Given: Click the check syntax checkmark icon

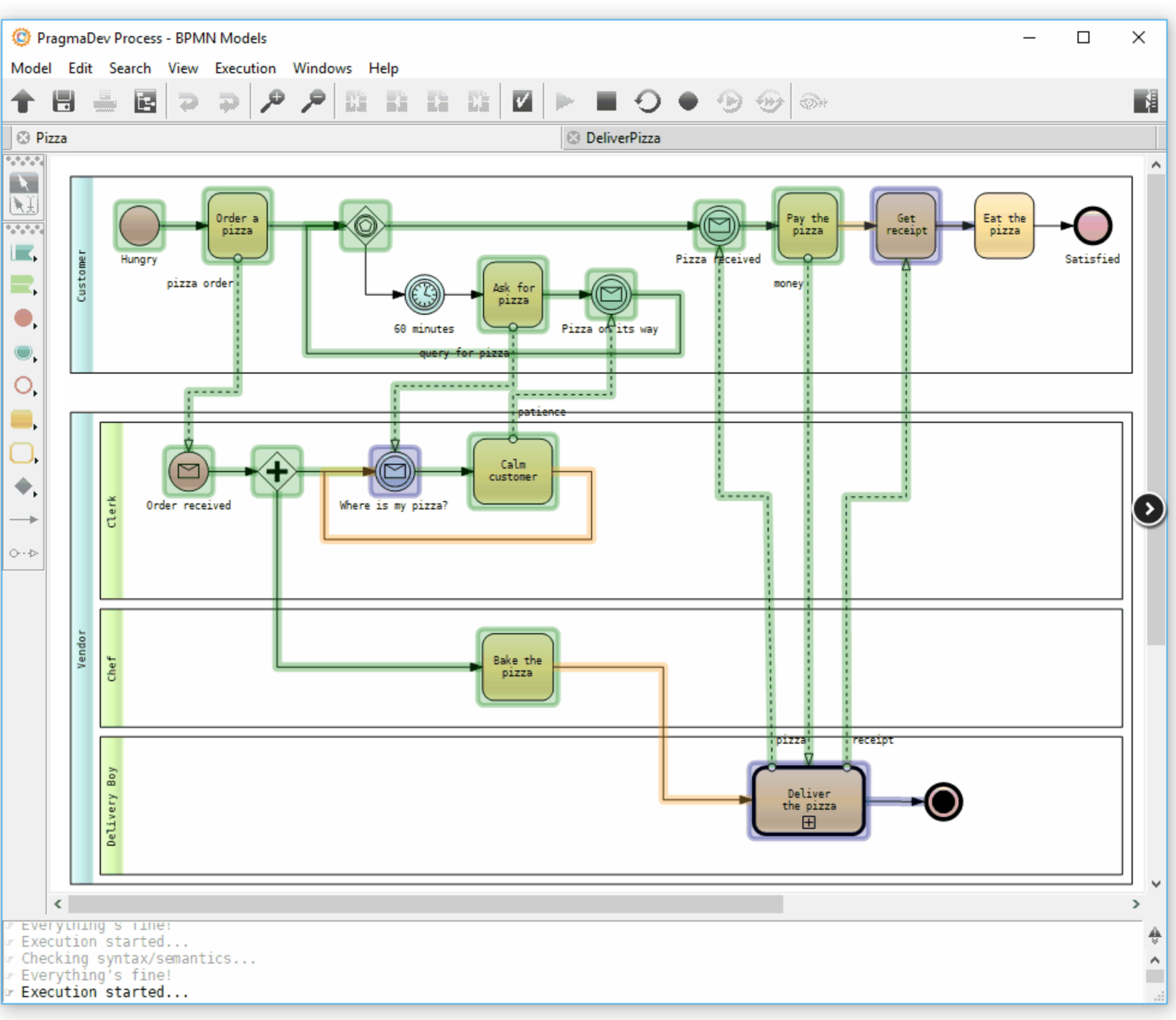Looking at the screenshot, I should (522, 102).
